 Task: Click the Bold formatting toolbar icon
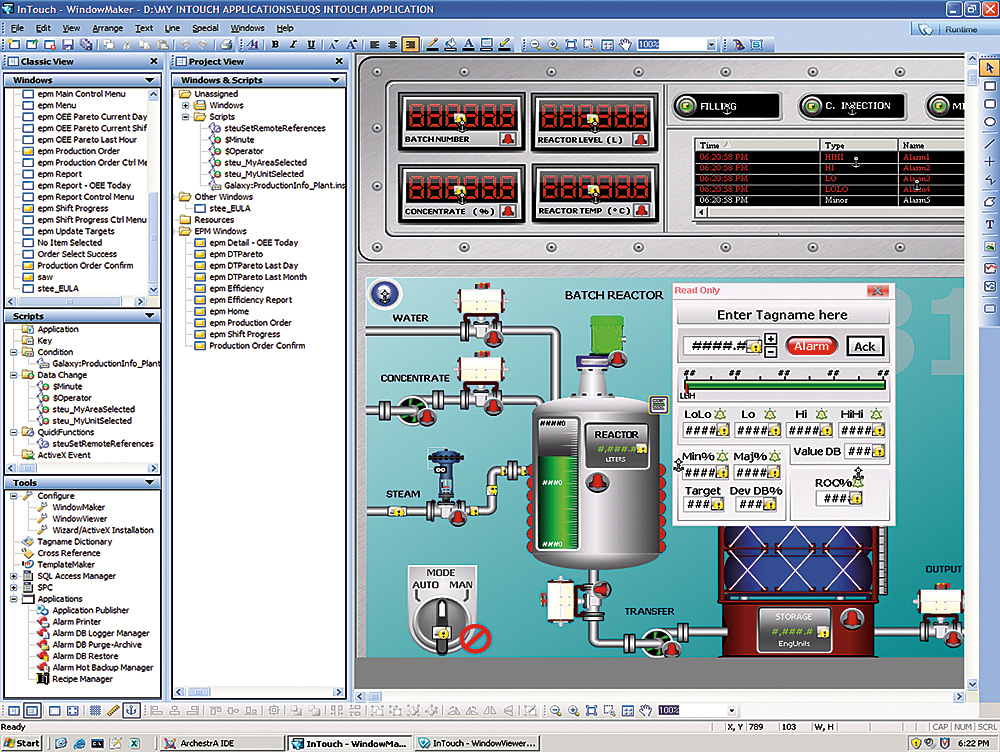click(277, 45)
